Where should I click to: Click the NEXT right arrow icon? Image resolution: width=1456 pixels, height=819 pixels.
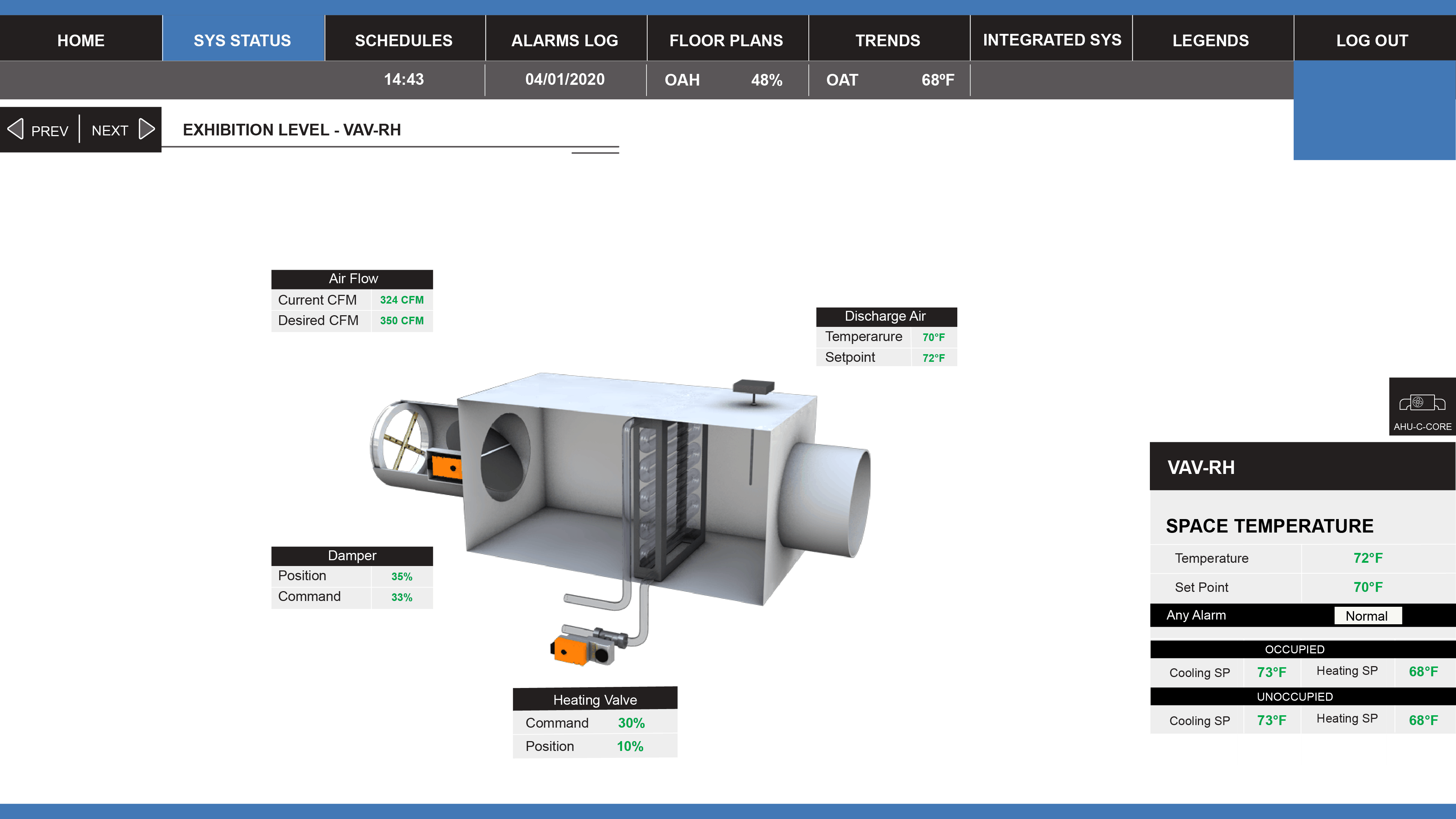point(146,130)
